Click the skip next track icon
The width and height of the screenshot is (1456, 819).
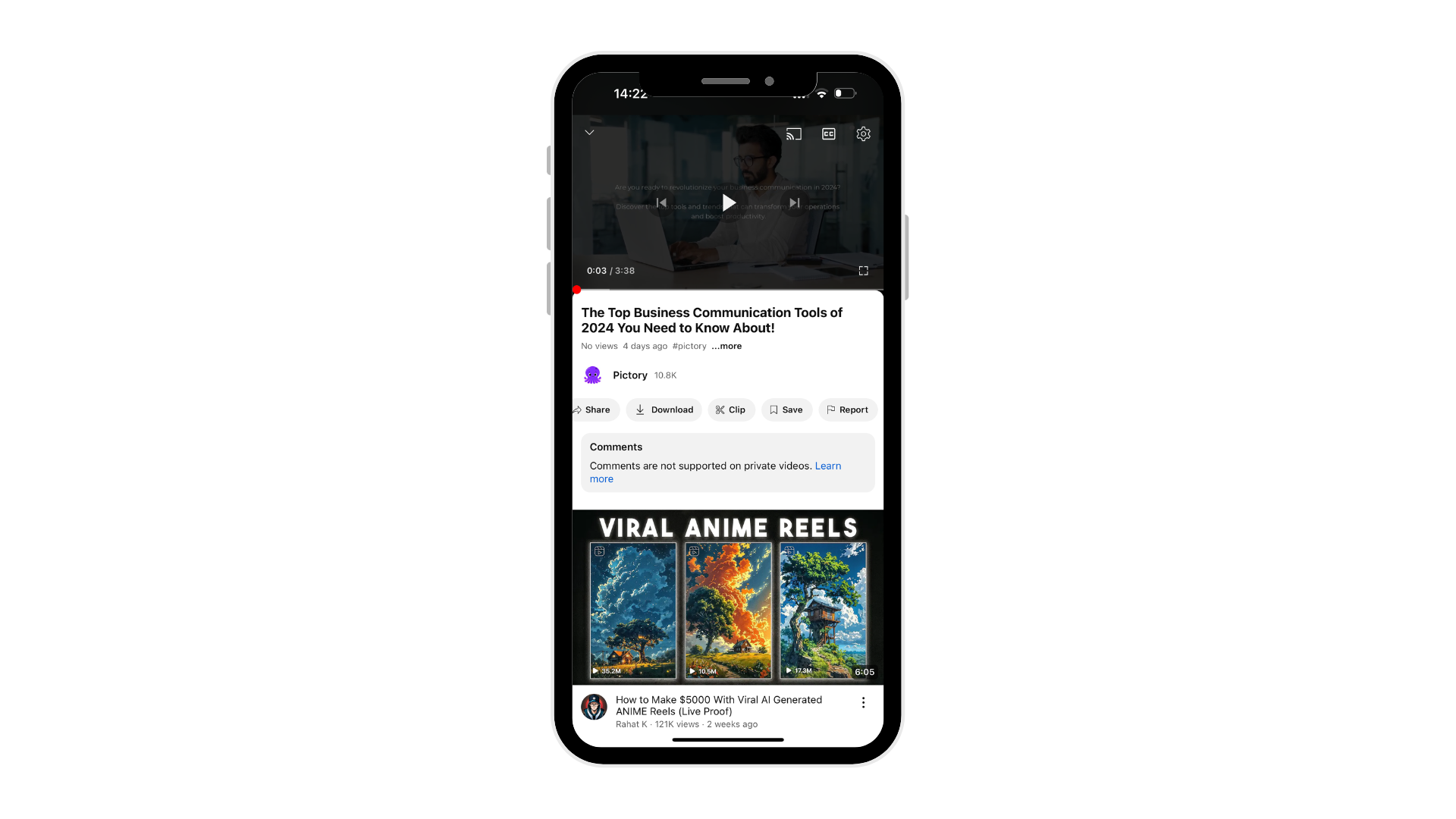coord(794,203)
